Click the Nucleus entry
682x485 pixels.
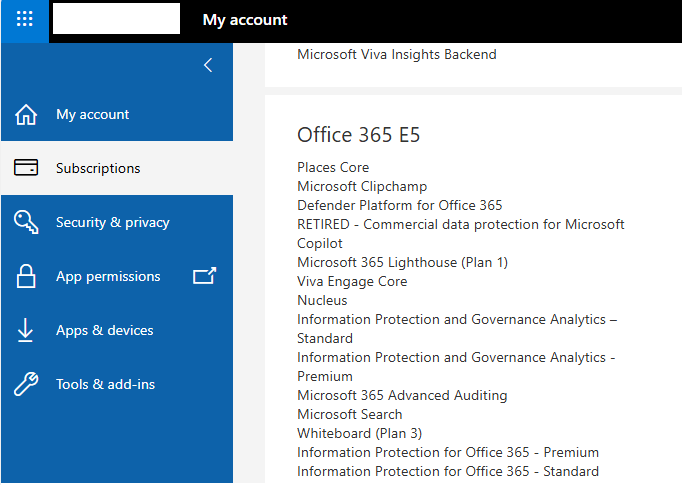coord(322,301)
